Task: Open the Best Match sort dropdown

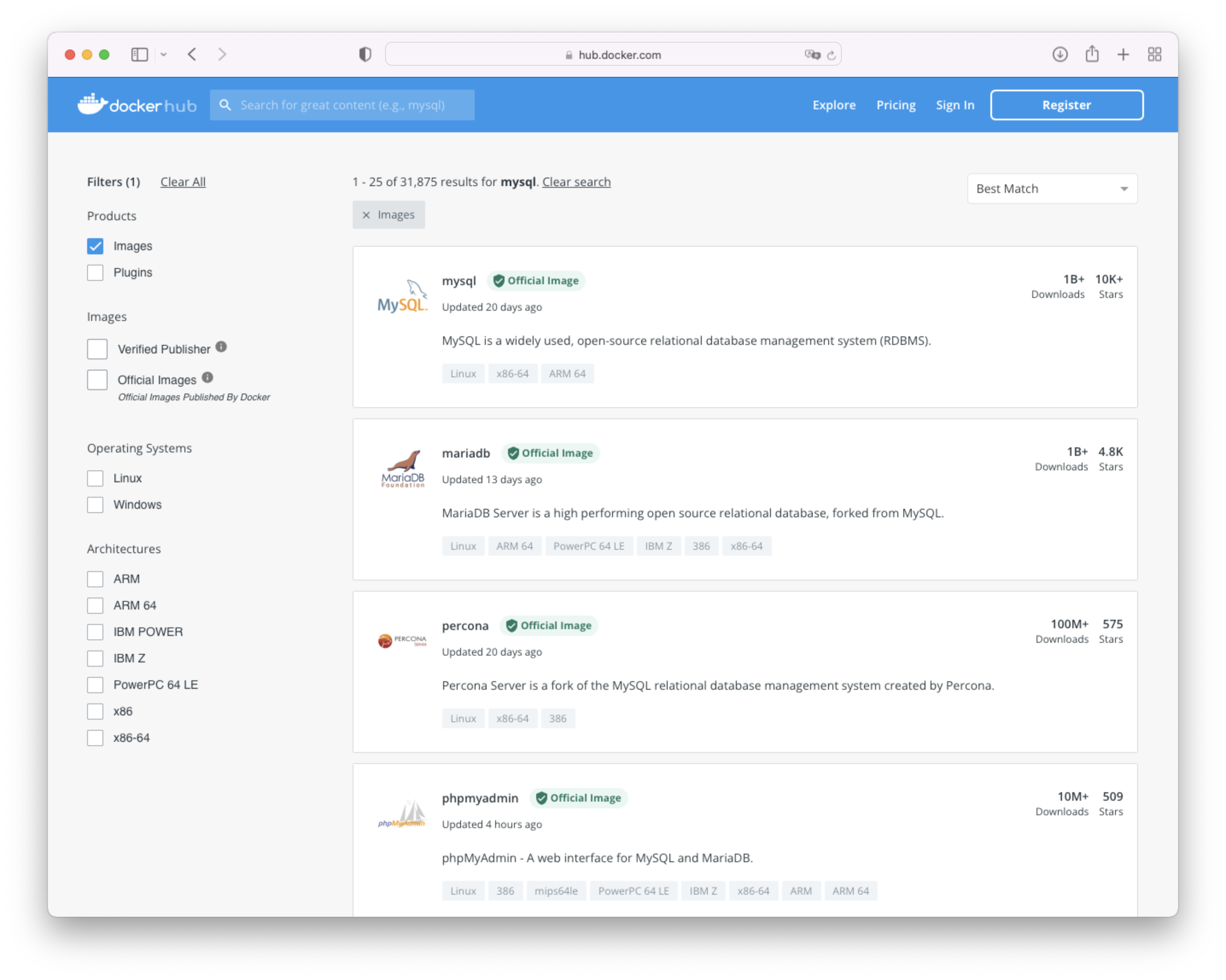Action: click(x=1052, y=189)
